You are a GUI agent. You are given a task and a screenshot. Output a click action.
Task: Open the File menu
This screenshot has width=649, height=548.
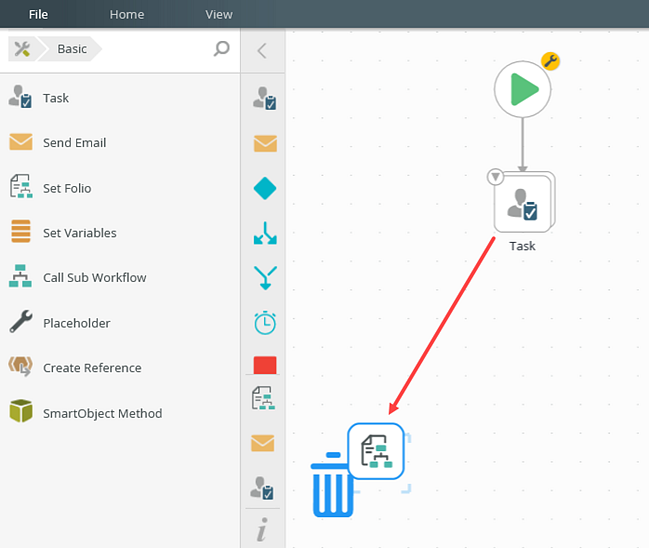click(38, 14)
